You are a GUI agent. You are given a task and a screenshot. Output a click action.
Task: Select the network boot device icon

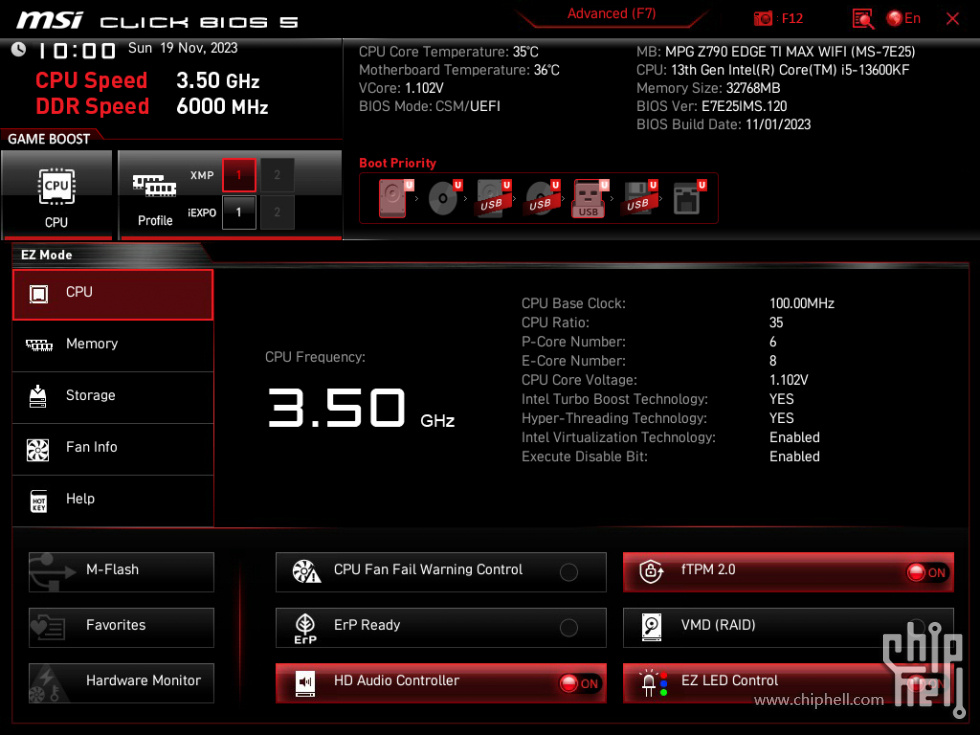click(x=688, y=198)
